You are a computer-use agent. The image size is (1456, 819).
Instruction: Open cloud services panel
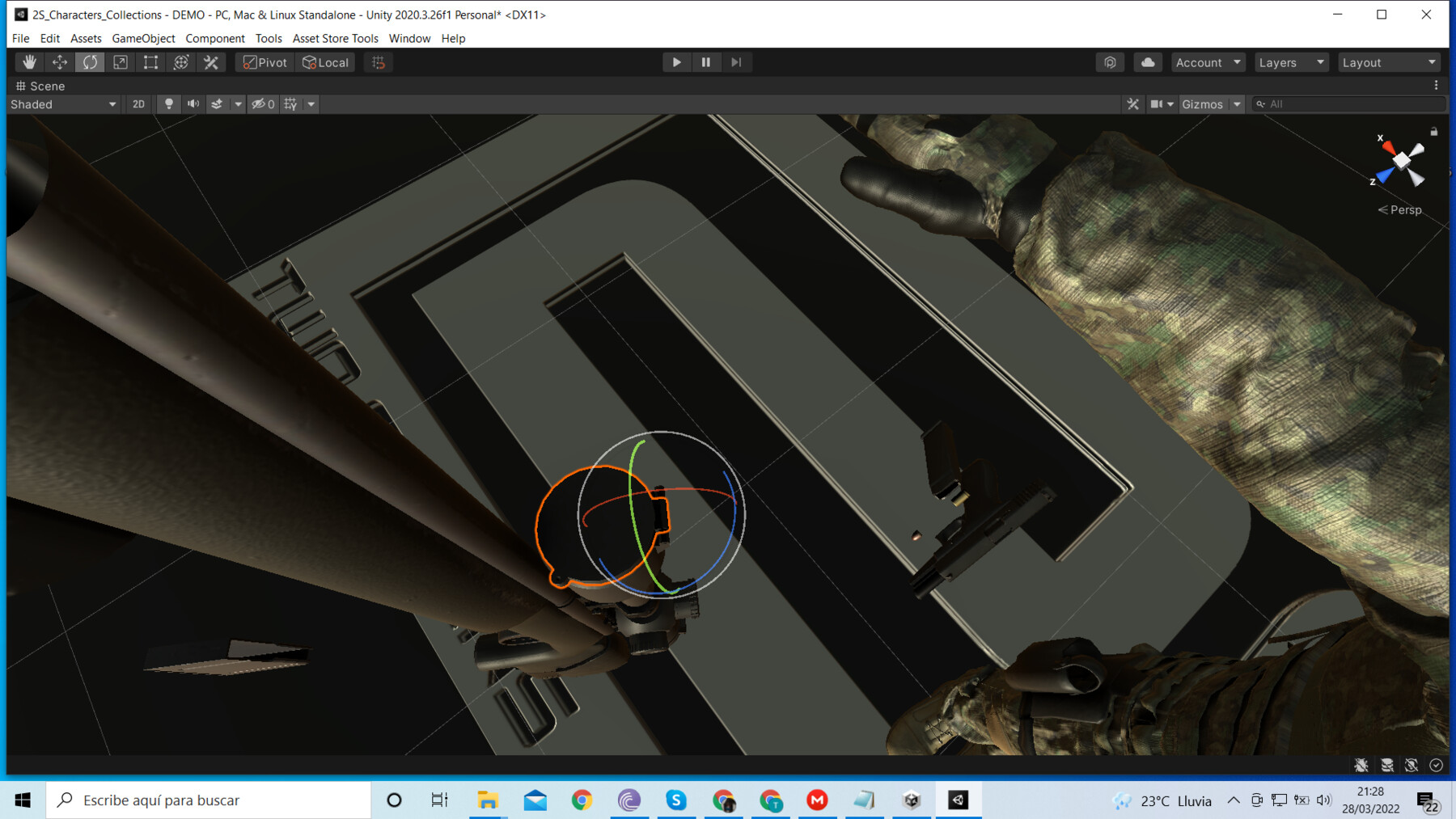tap(1148, 62)
